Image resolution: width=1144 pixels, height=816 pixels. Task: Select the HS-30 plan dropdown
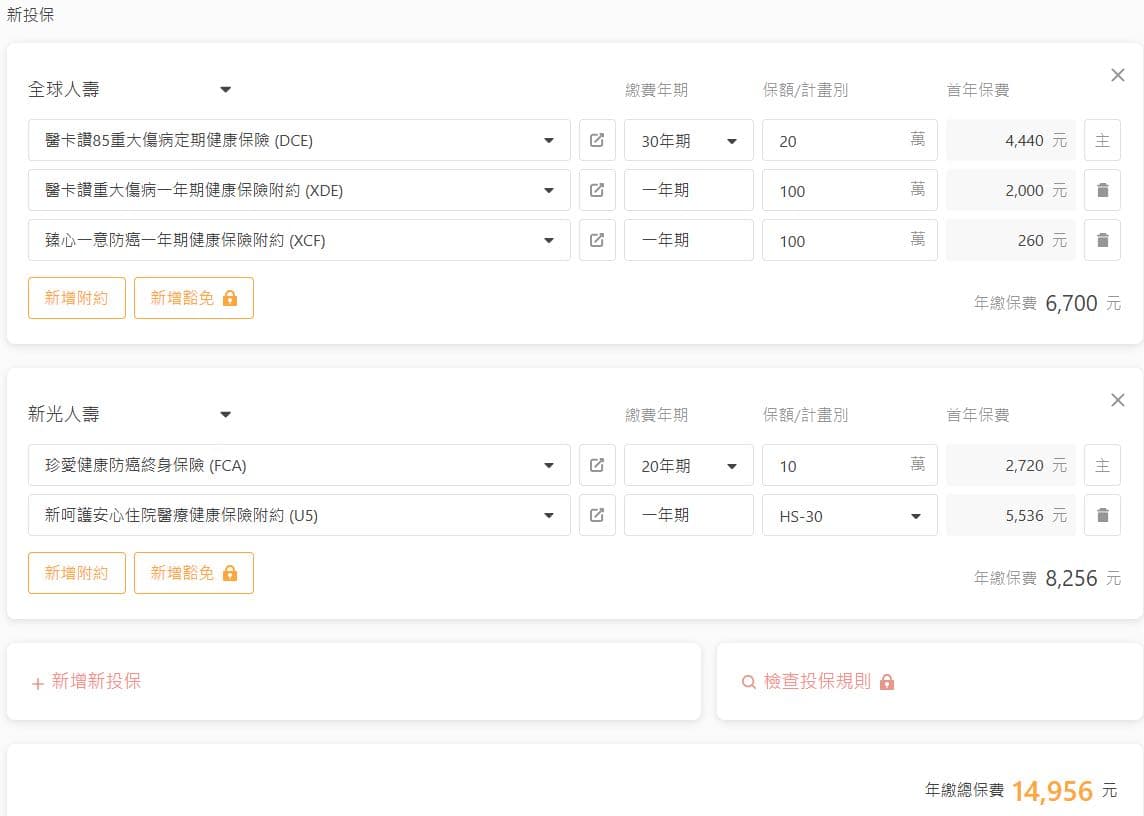click(x=849, y=516)
